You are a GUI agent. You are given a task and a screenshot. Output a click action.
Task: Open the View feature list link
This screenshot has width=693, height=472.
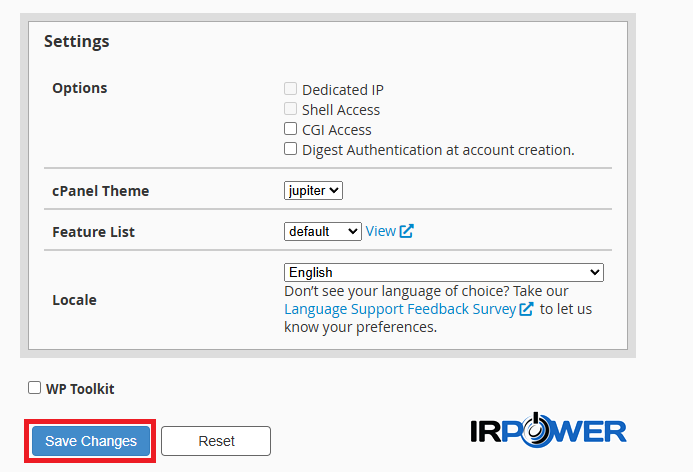pos(380,231)
